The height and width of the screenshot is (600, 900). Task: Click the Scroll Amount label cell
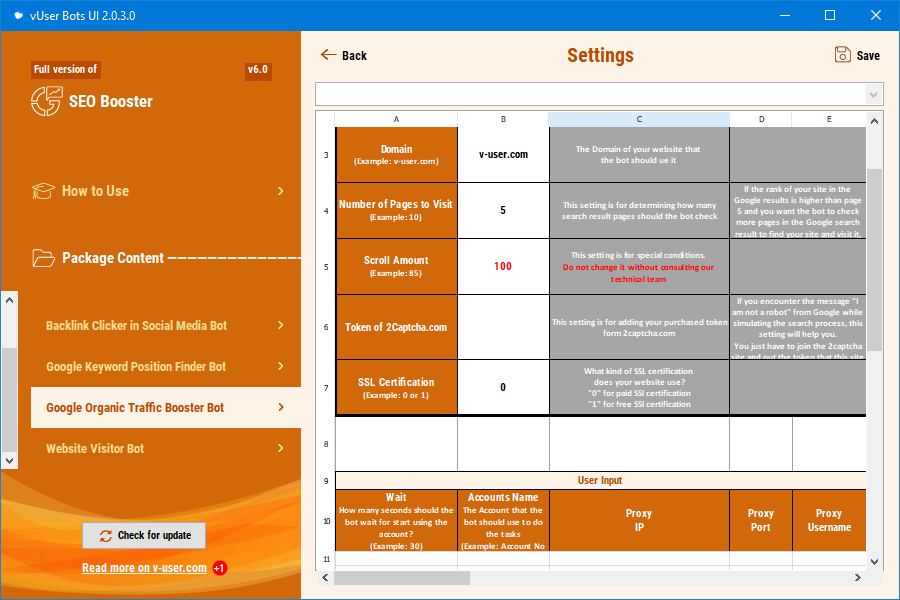coord(396,266)
